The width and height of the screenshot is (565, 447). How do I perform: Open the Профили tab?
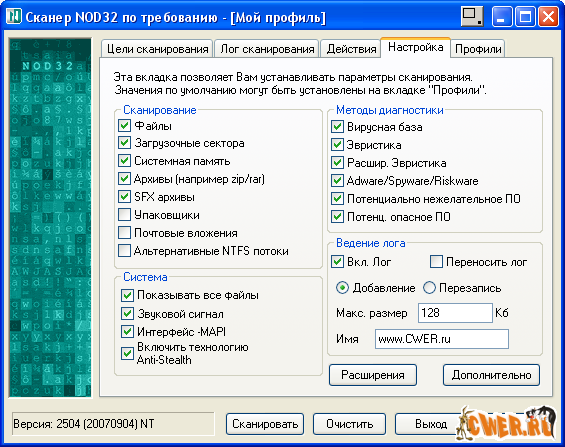click(x=478, y=49)
